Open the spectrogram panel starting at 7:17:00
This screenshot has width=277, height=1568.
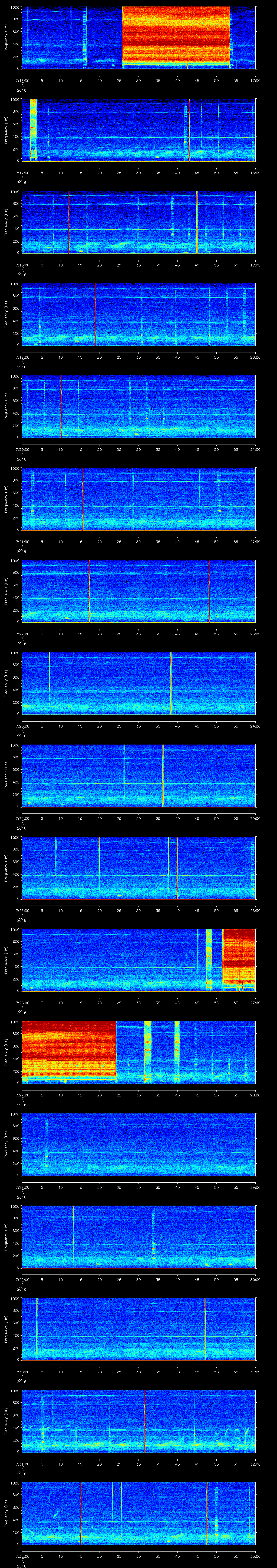click(138, 130)
